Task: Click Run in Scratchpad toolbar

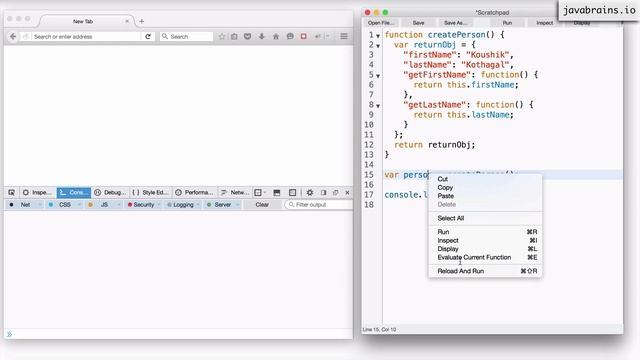Action: 507,23
